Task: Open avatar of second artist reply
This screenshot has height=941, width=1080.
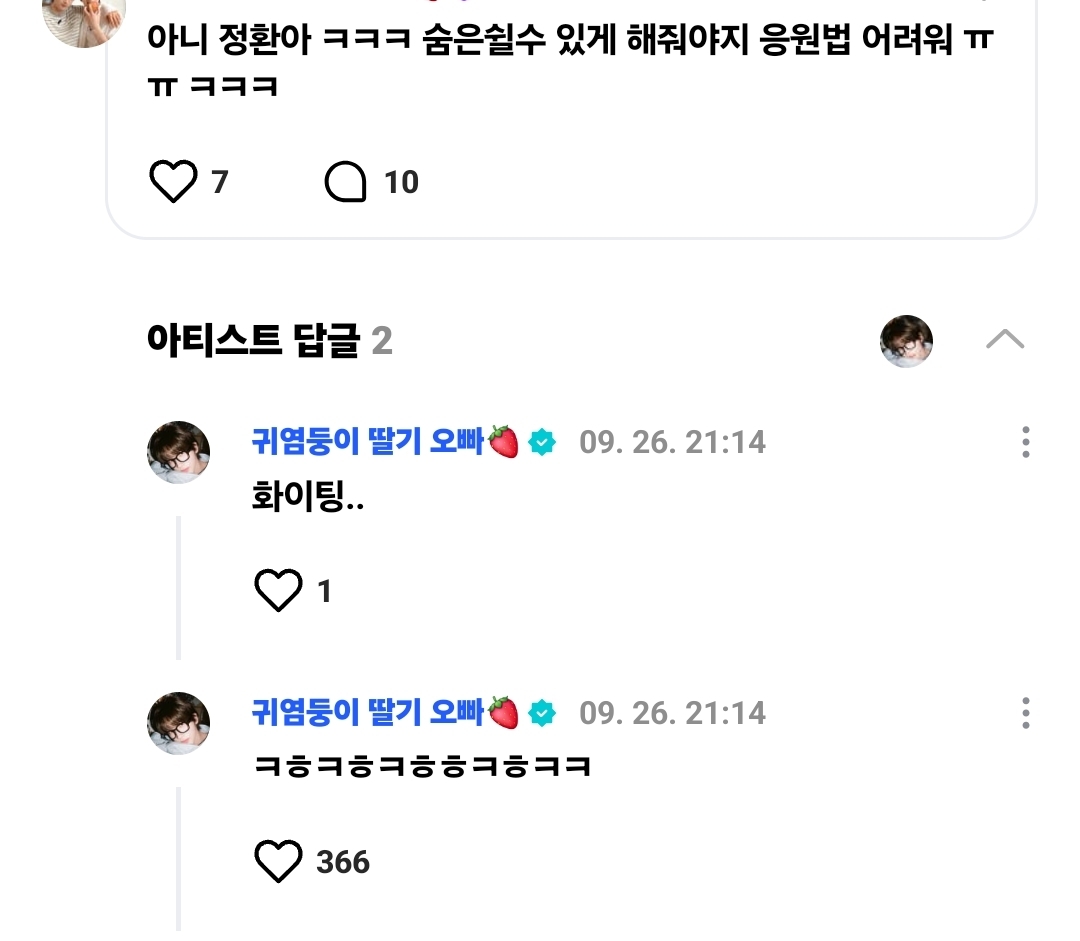Action: point(179,723)
